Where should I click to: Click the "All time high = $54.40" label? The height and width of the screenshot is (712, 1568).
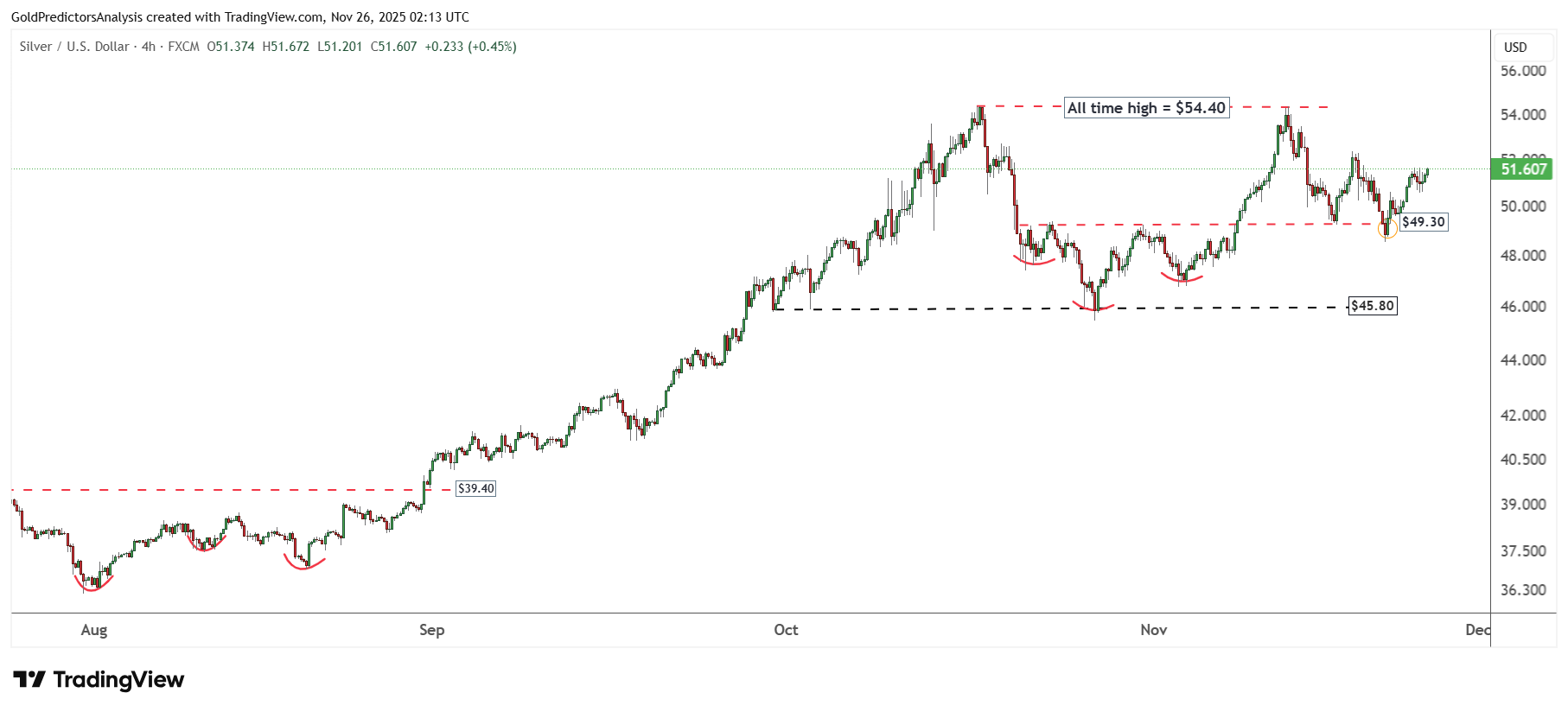1146,108
